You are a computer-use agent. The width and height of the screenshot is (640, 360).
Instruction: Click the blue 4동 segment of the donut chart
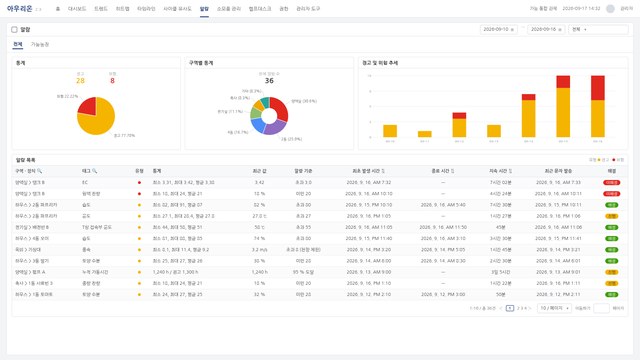(257, 125)
